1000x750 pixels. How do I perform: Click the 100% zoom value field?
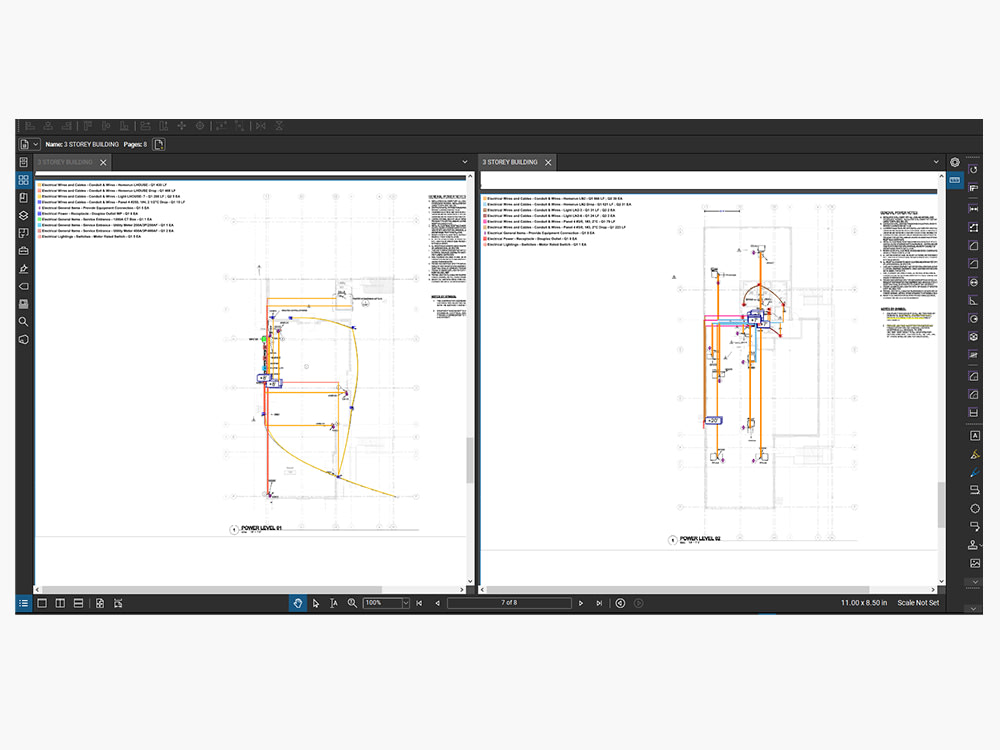pyautogui.click(x=382, y=603)
